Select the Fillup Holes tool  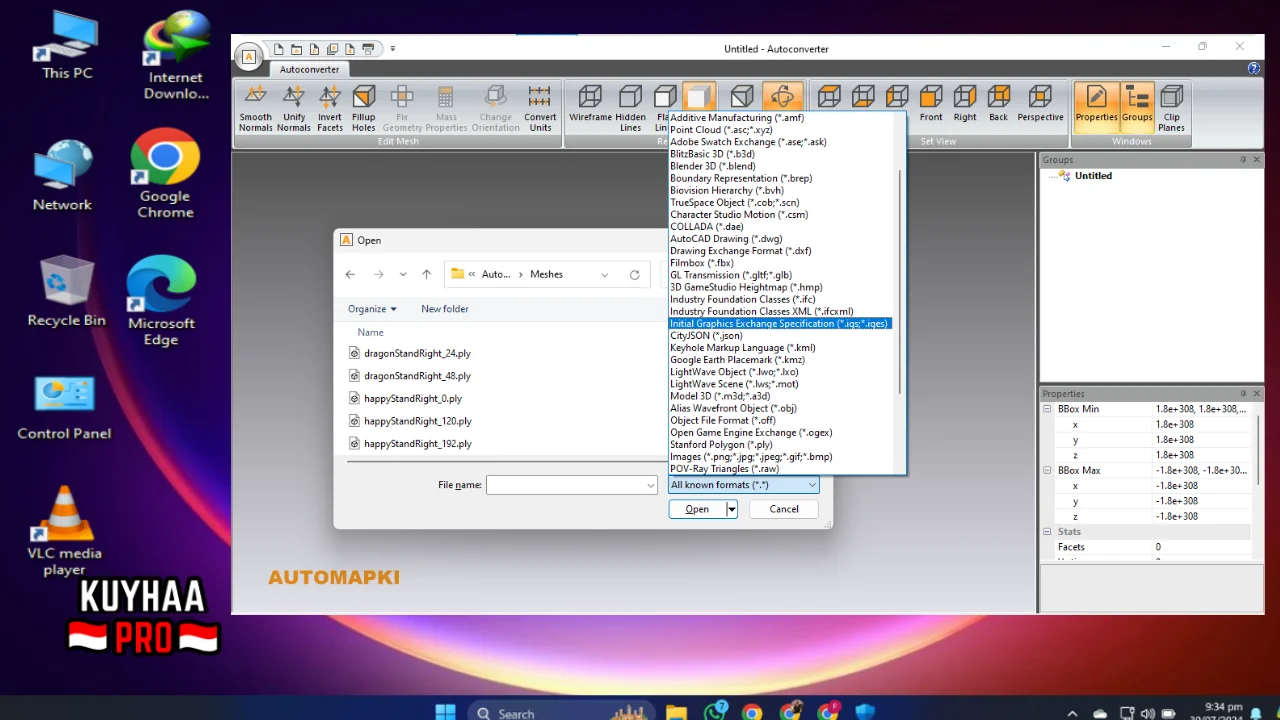(364, 108)
